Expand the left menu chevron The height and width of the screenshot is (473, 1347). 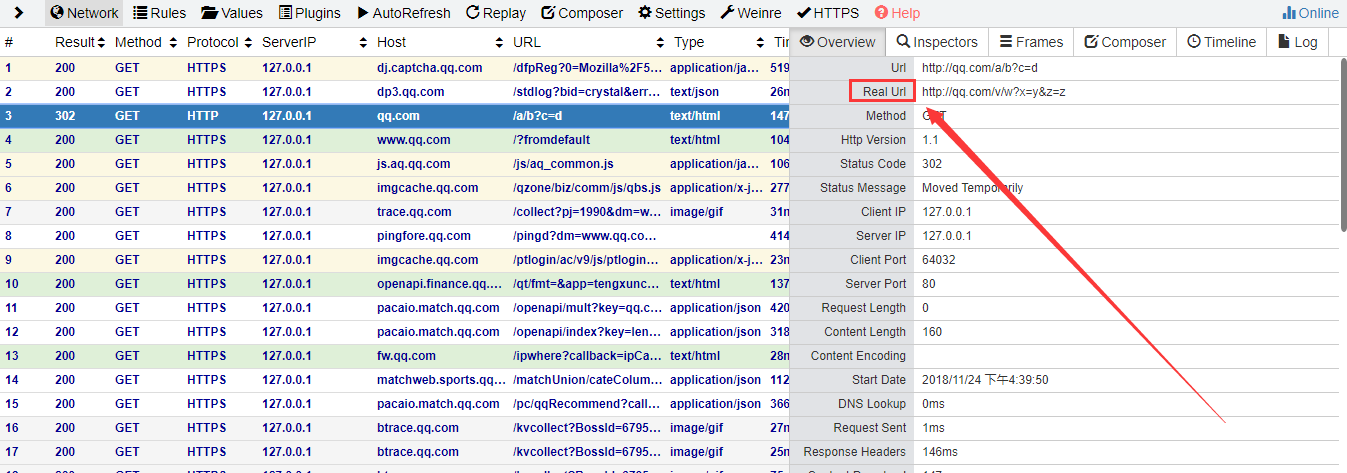(18, 13)
